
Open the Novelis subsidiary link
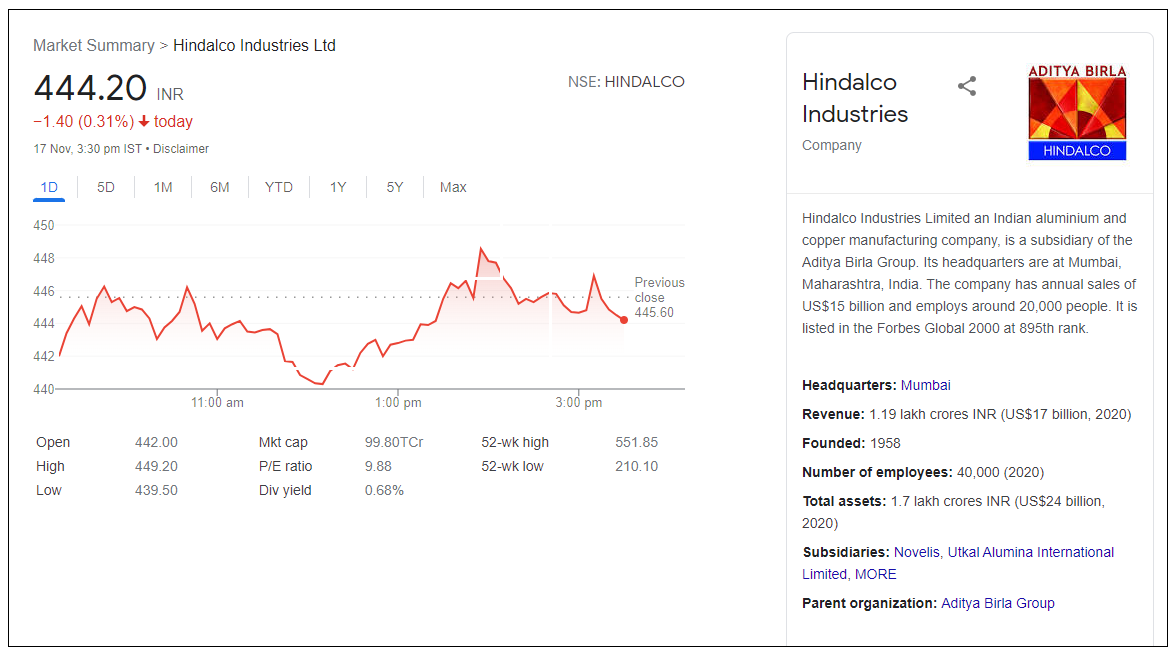pos(916,552)
